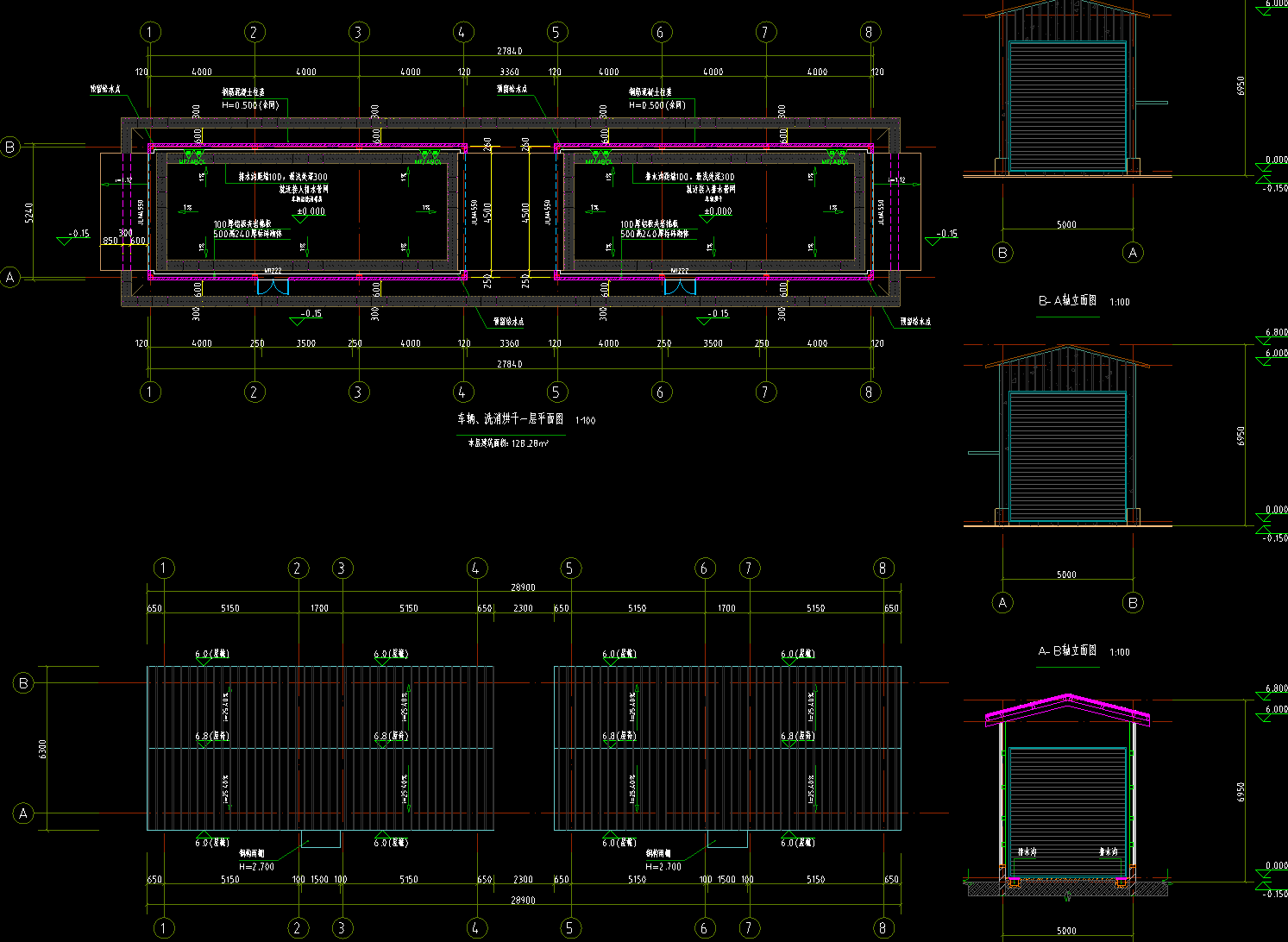The height and width of the screenshot is (942, 1288).
Task: Select the blue double-door symbol near axis 6
Action: click(x=679, y=286)
